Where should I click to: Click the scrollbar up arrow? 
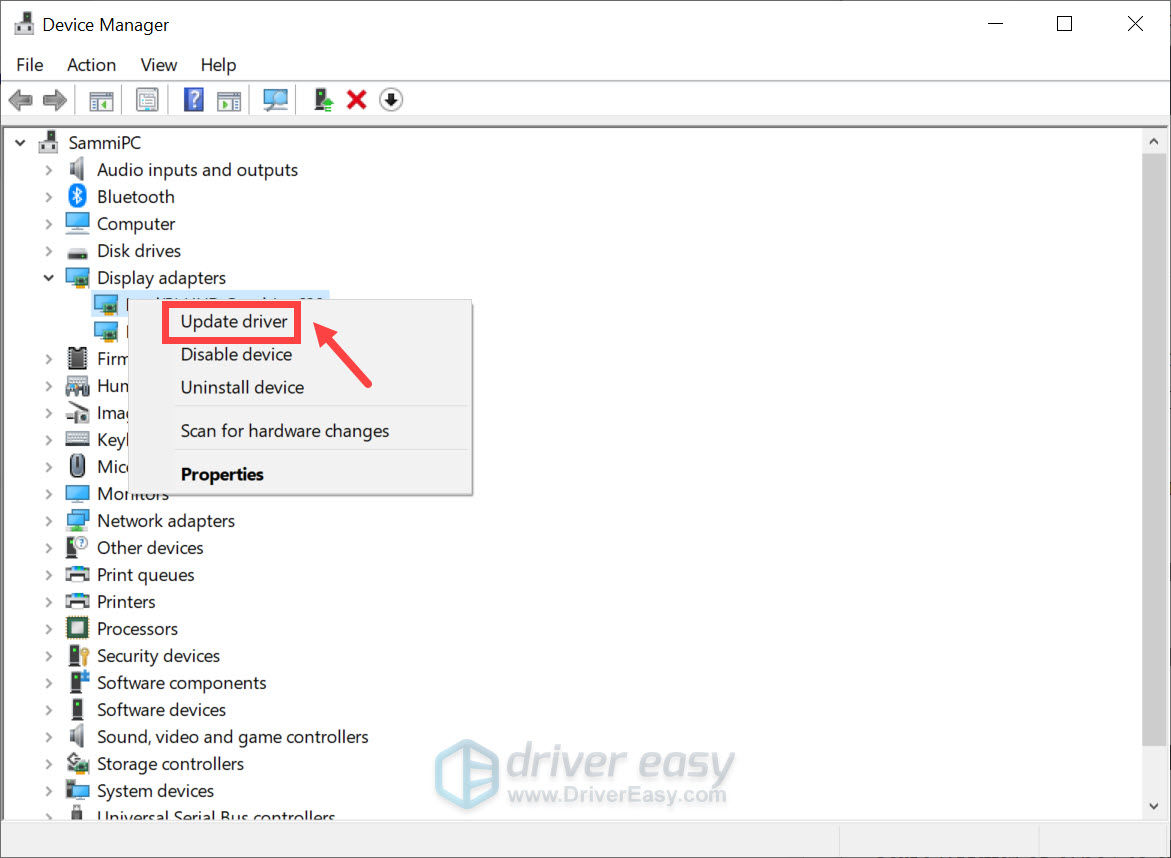[1154, 141]
